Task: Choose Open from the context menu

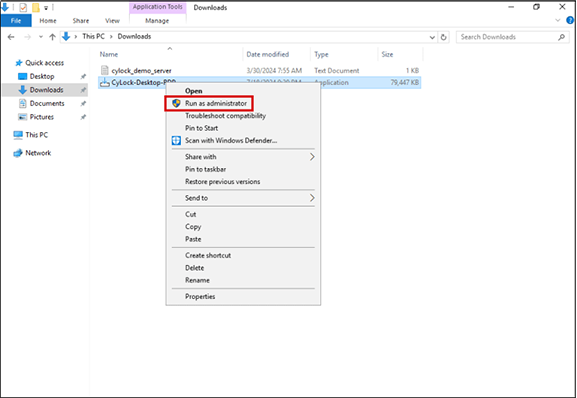Action: tap(194, 91)
